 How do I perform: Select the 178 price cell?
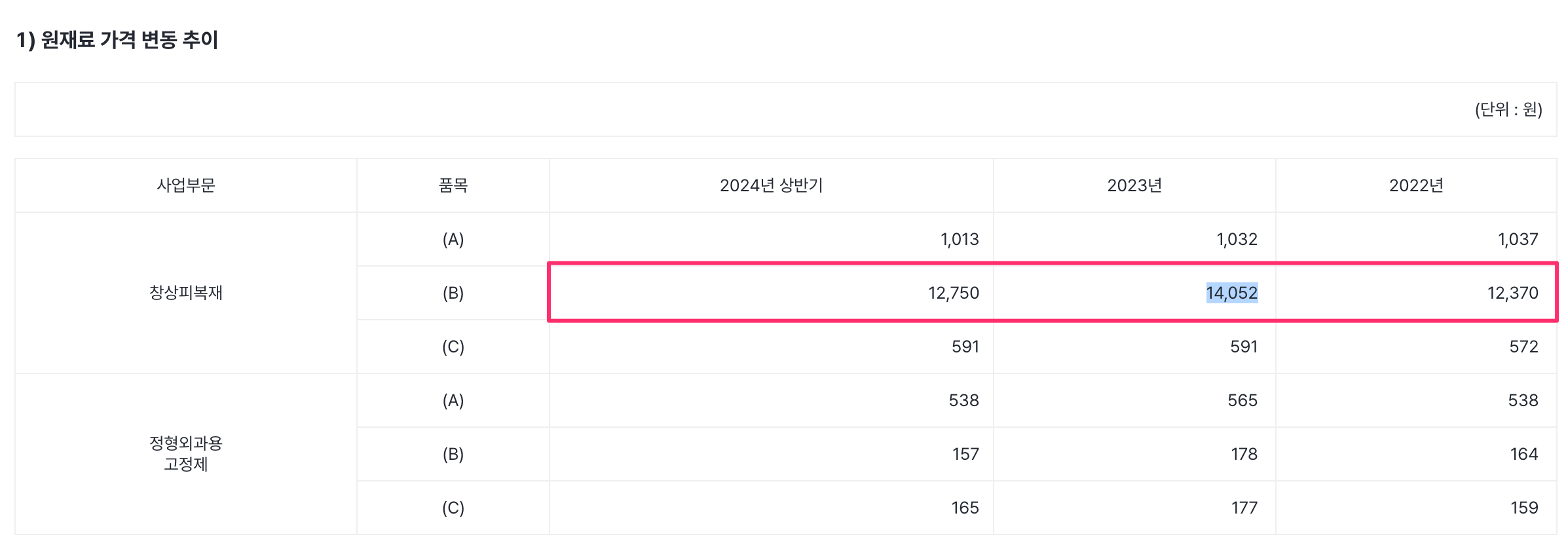(x=1244, y=454)
